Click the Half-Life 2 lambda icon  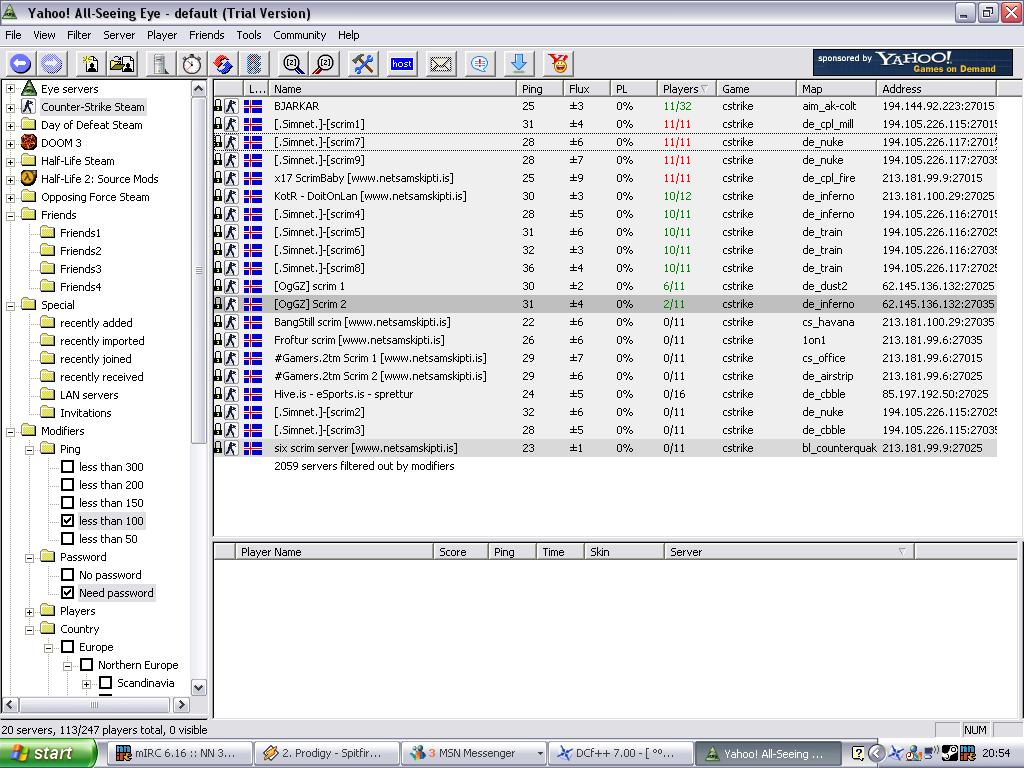coord(29,178)
